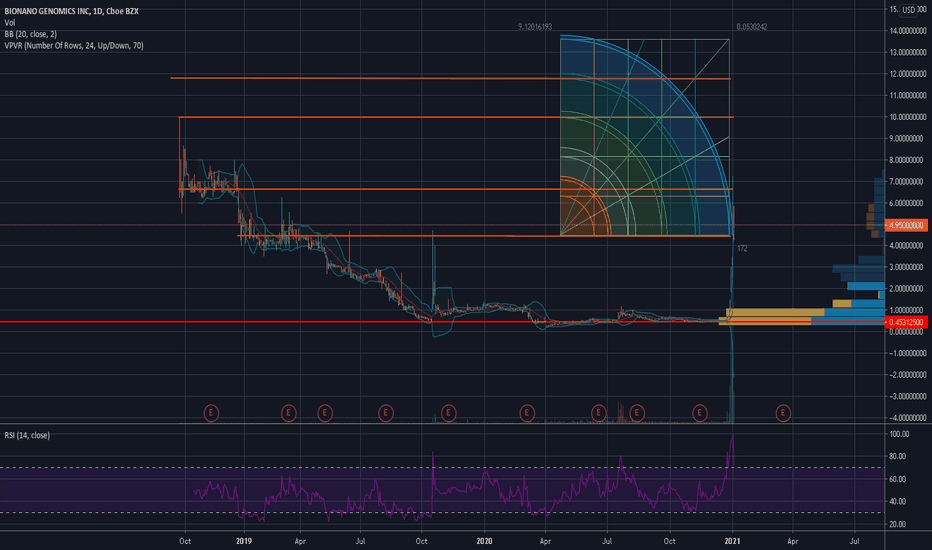Click the earnings E marker just after Oct 2019
Screen dimensions: 932x550
click(448, 413)
